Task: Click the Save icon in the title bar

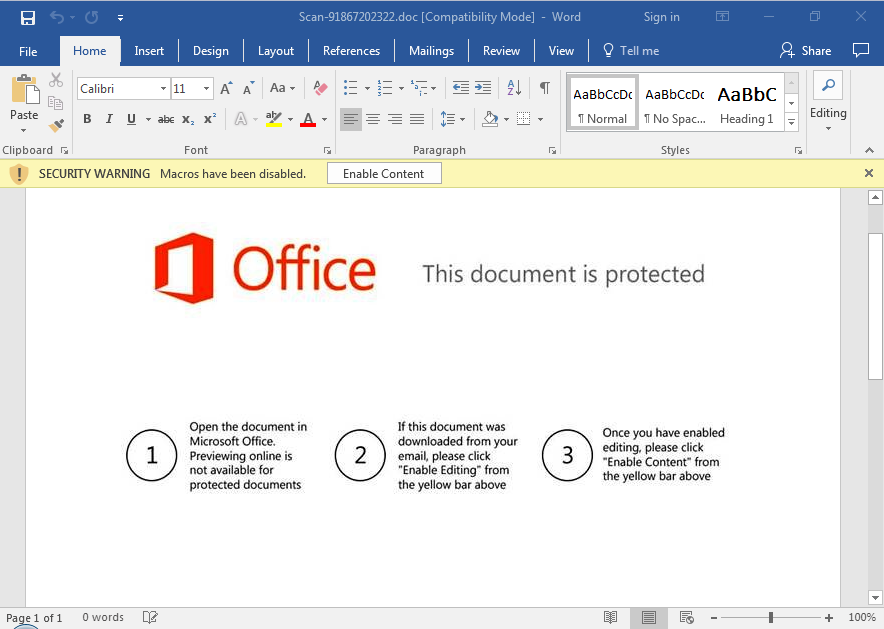Action: pos(28,17)
